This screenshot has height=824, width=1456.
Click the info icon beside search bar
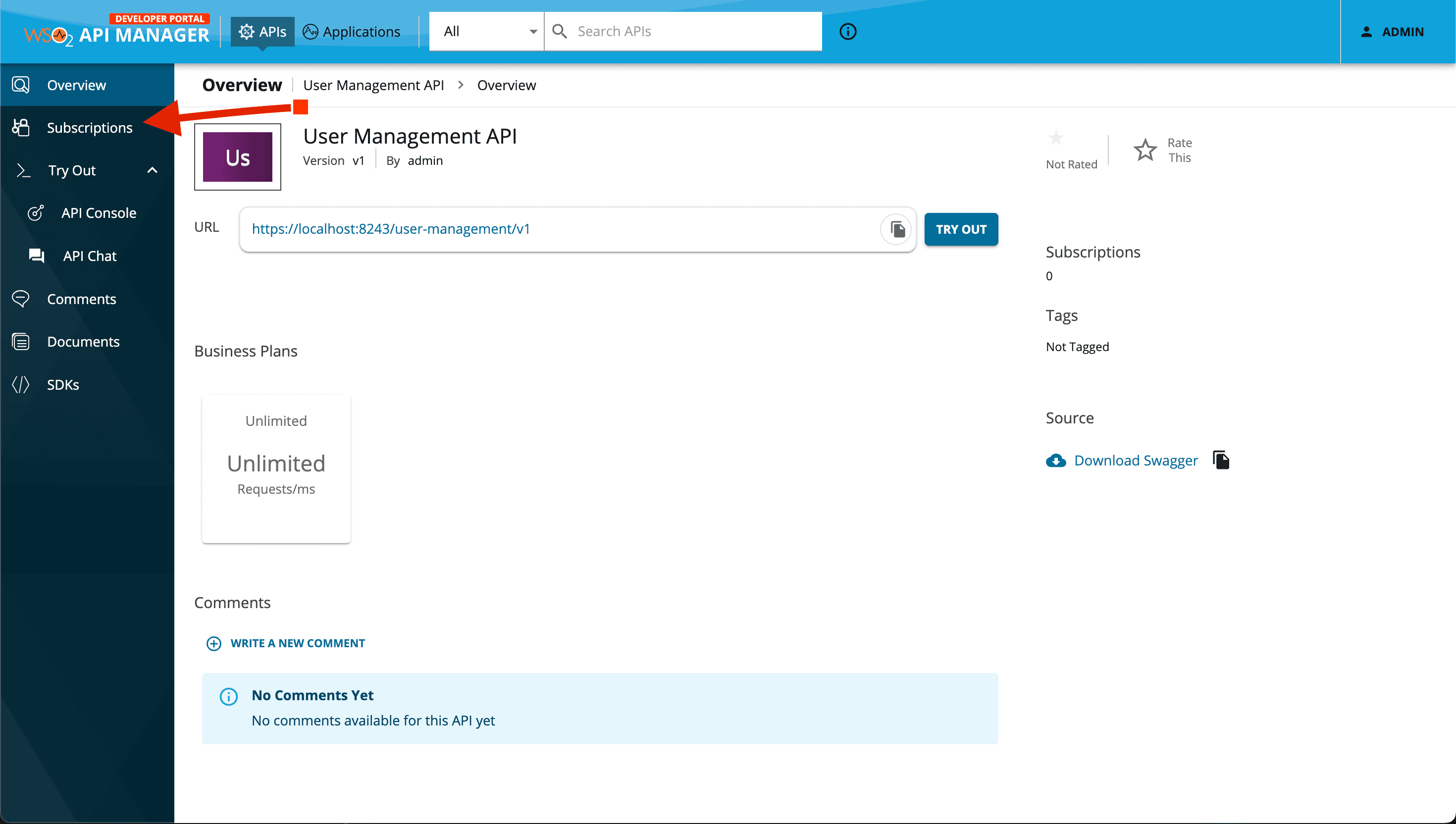847,32
